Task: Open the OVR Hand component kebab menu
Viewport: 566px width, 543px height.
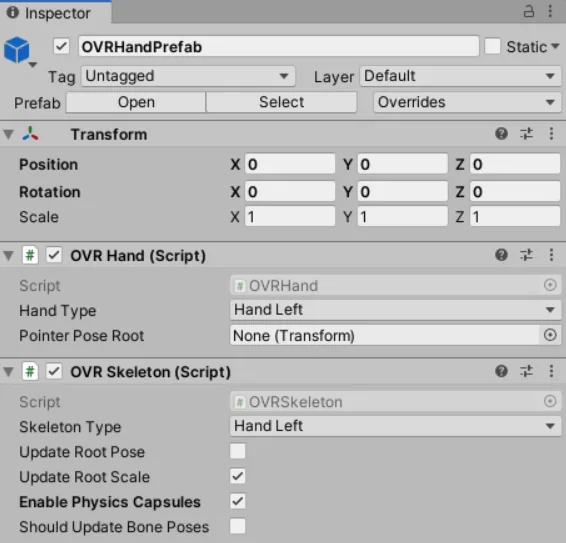Action: (551, 255)
